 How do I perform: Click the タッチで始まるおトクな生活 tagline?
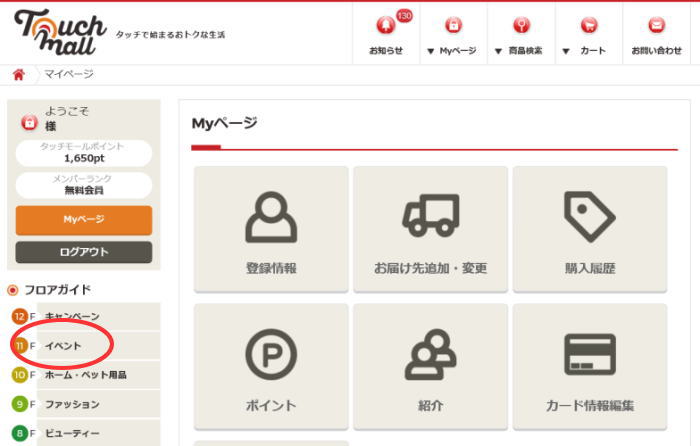[170, 34]
